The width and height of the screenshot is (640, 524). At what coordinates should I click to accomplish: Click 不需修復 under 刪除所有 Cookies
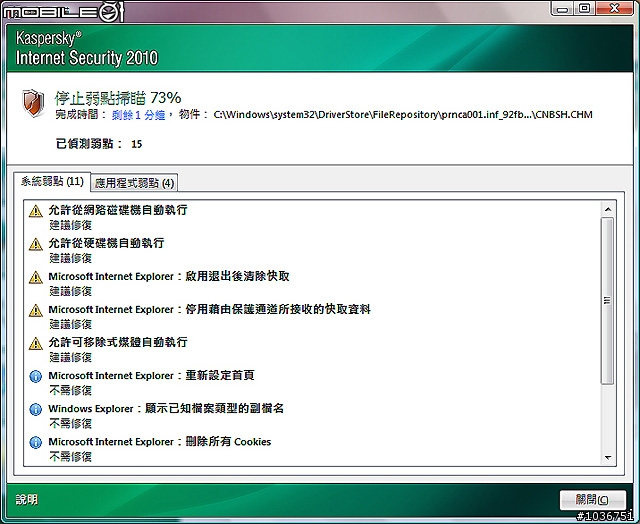click(x=70, y=457)
